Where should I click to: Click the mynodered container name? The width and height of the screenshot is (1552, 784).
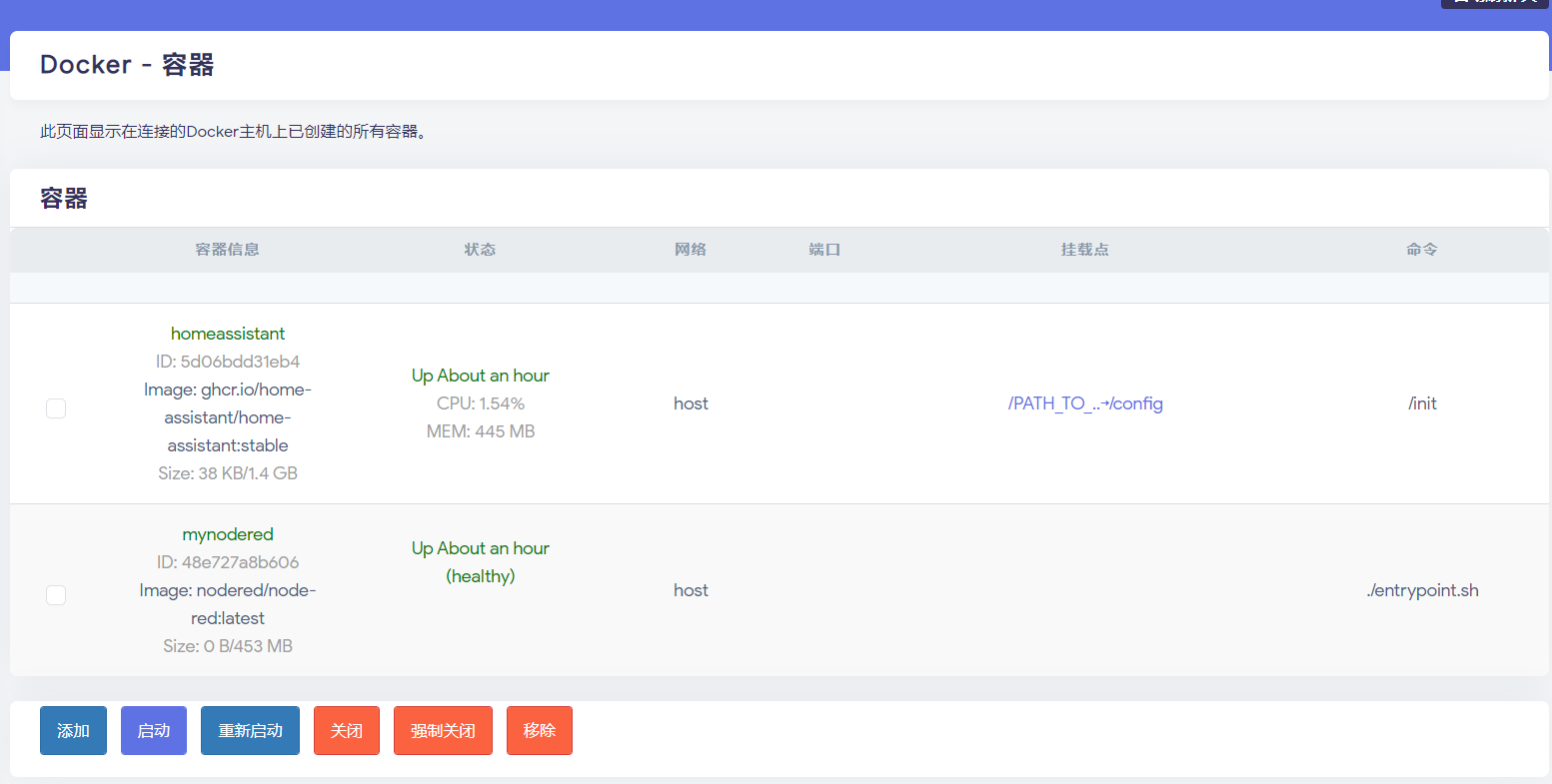point(228,534)
